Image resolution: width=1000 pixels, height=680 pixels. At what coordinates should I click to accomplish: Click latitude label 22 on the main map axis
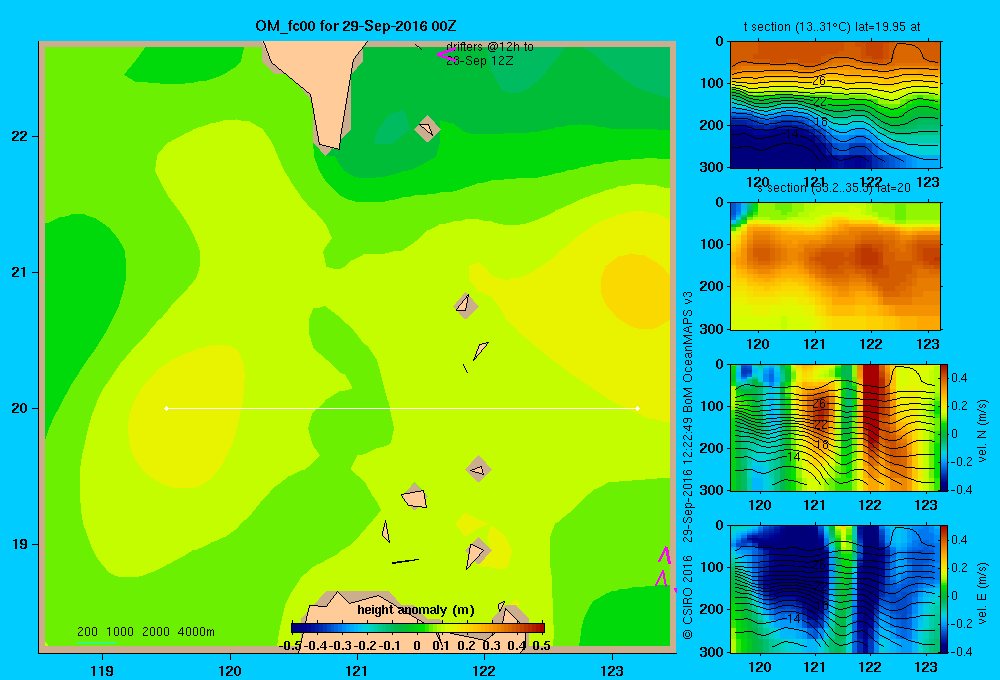(x=20, y=137)
